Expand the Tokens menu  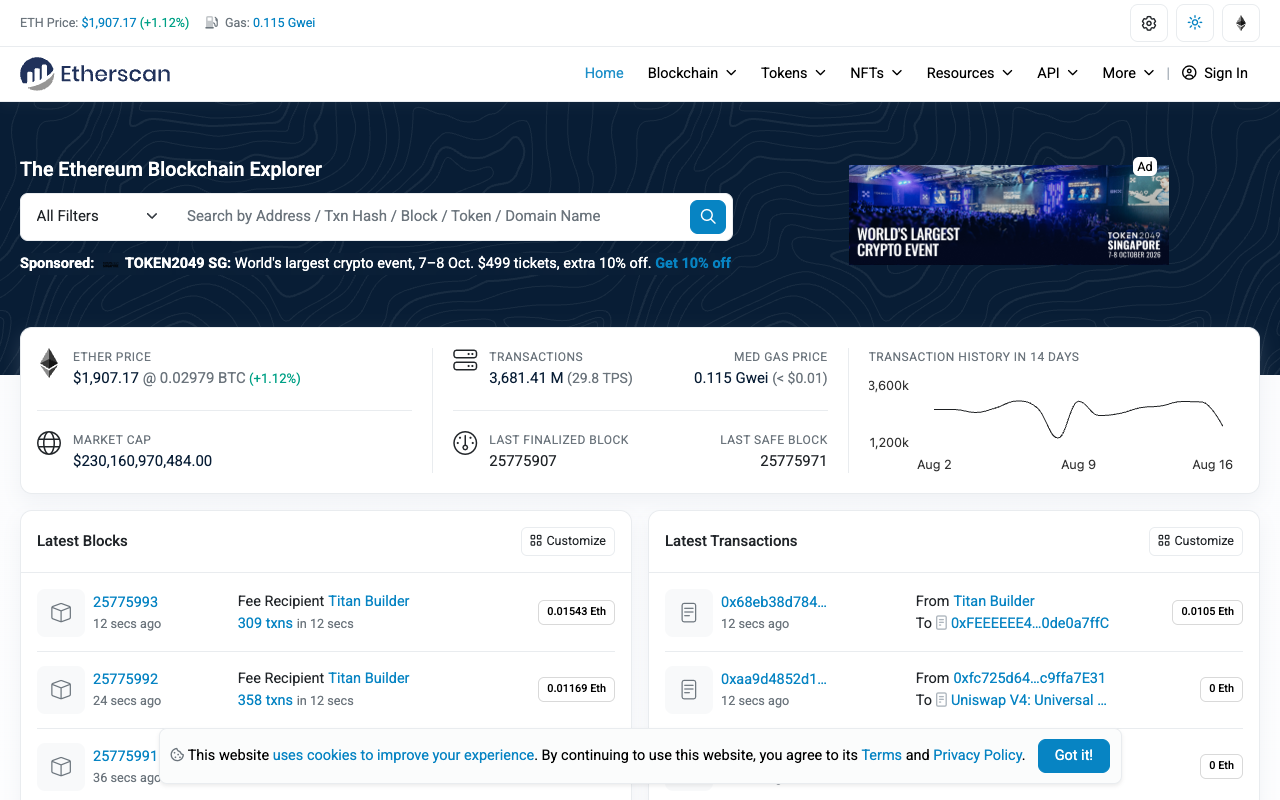click(x=793, y=73)
